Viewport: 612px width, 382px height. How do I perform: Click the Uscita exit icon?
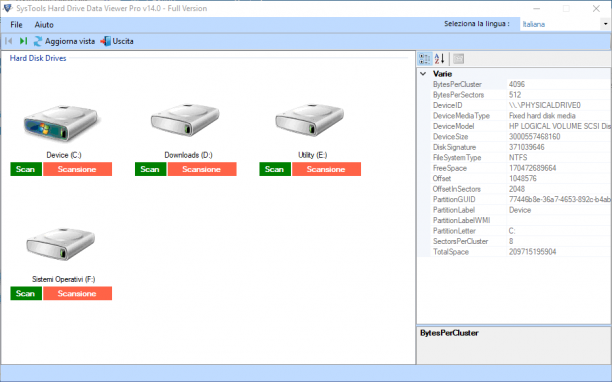point(105,41)
